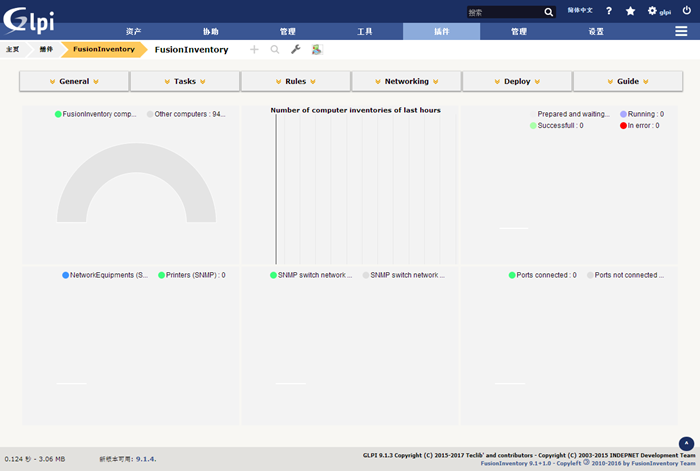Click 'Number of computer inventories of last hours' title
Image resolution: width=700 pixels, height=471 pixels.
pos(355,110)
